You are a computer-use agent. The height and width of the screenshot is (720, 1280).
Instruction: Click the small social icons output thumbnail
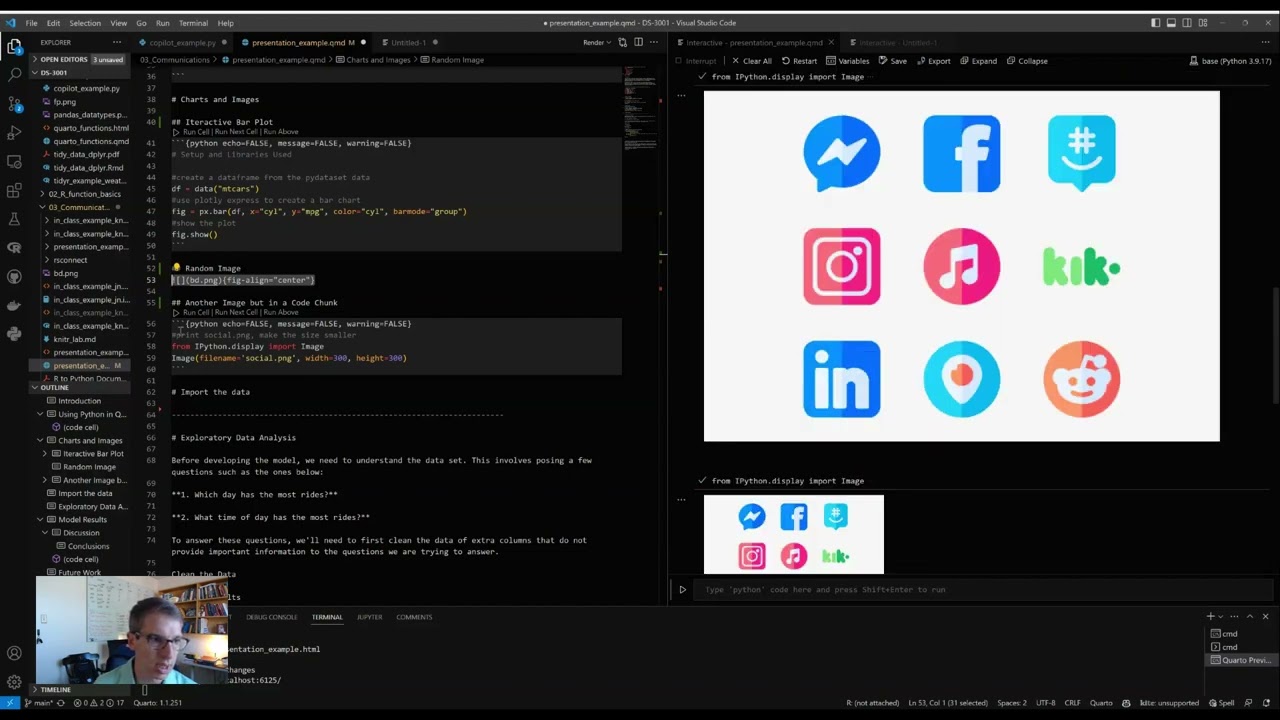794,535
